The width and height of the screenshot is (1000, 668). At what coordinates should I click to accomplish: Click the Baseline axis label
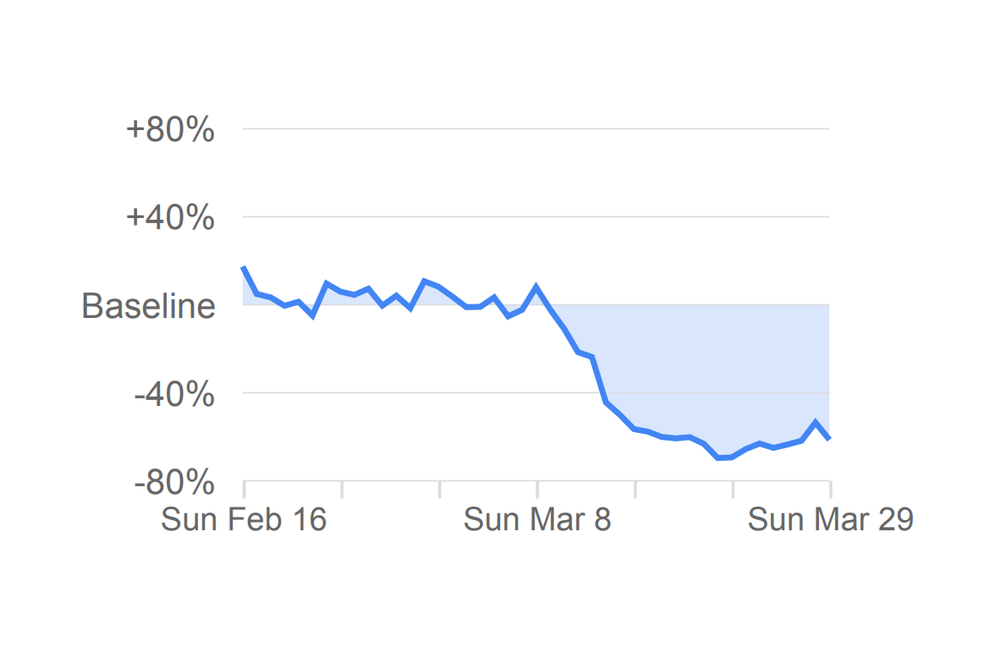(148, 305)
